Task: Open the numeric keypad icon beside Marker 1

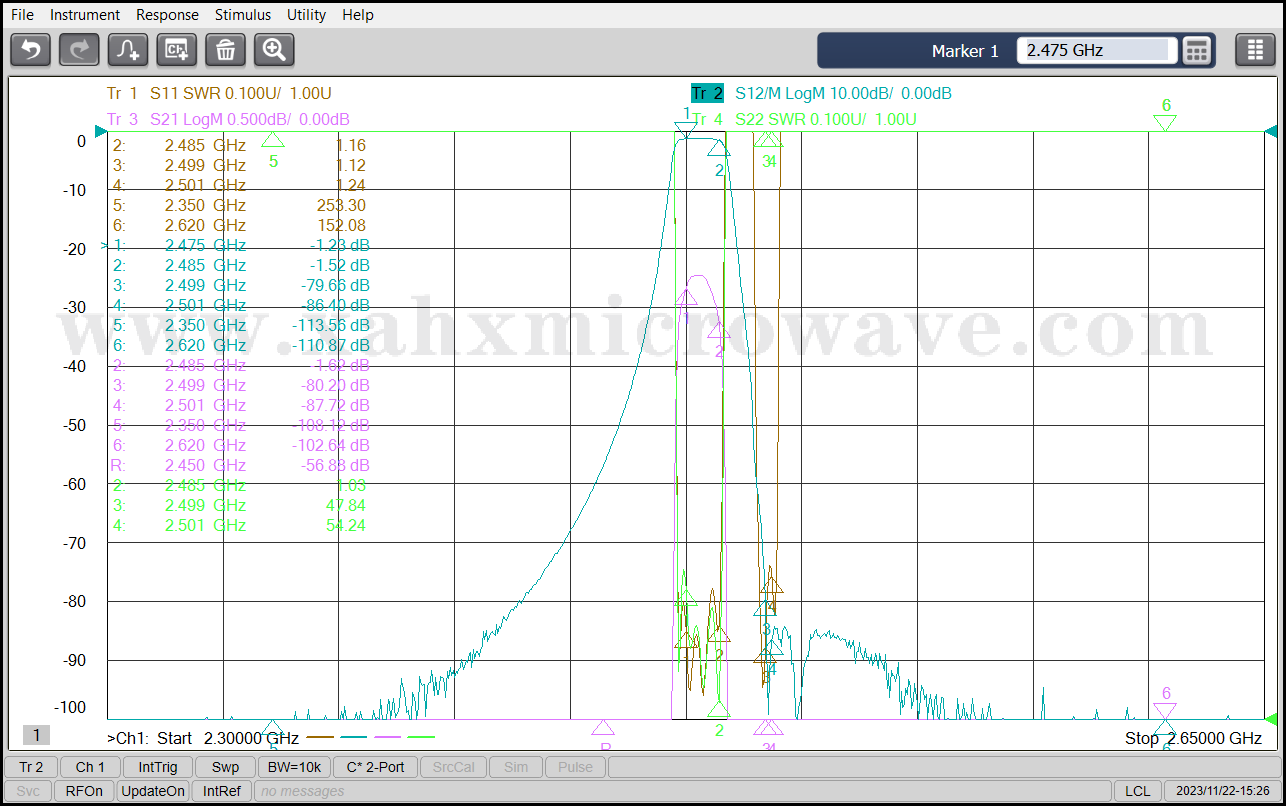Action: [1197, 50]
